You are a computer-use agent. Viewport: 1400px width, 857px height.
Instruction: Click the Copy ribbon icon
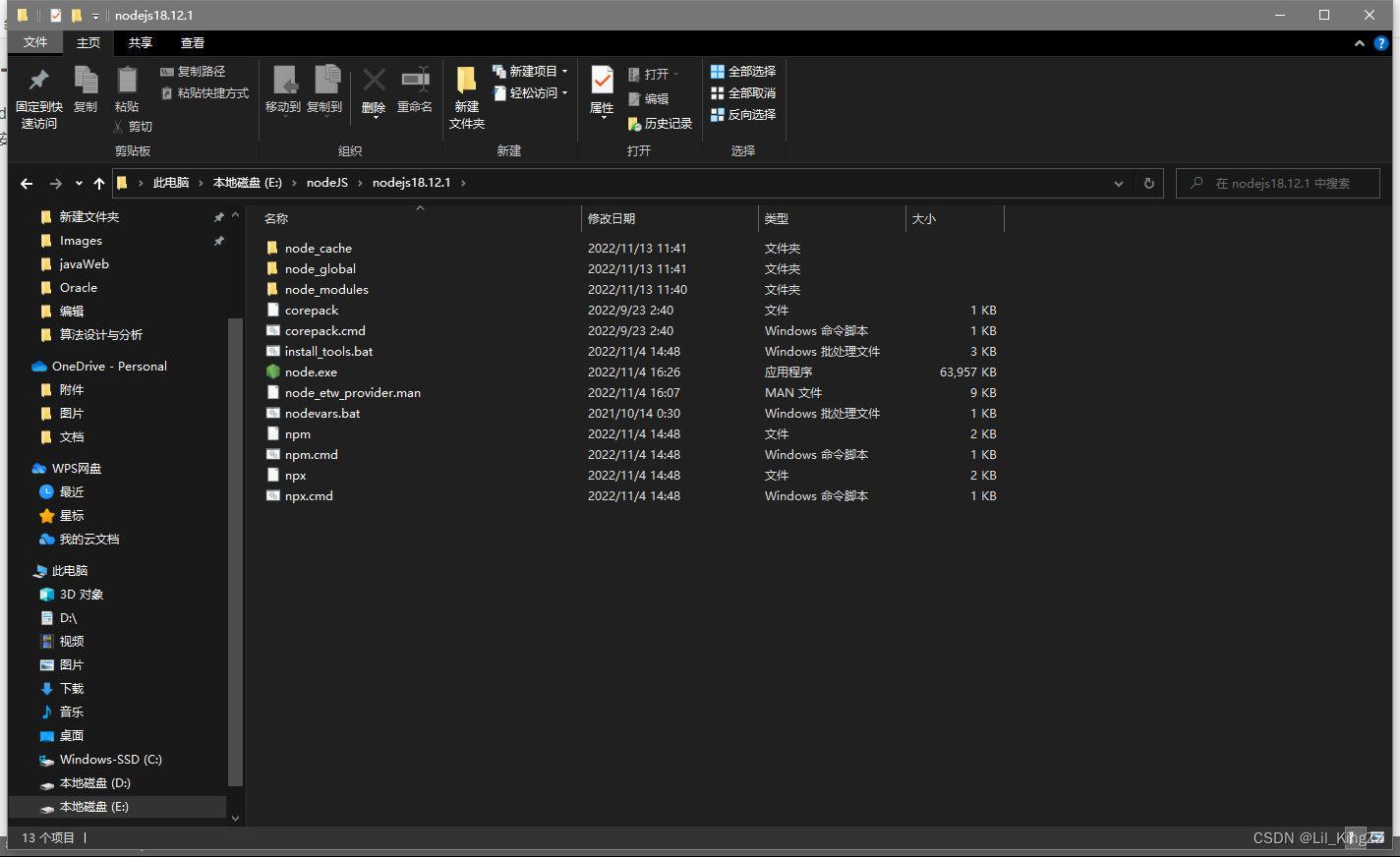click(x=86, y=89)
